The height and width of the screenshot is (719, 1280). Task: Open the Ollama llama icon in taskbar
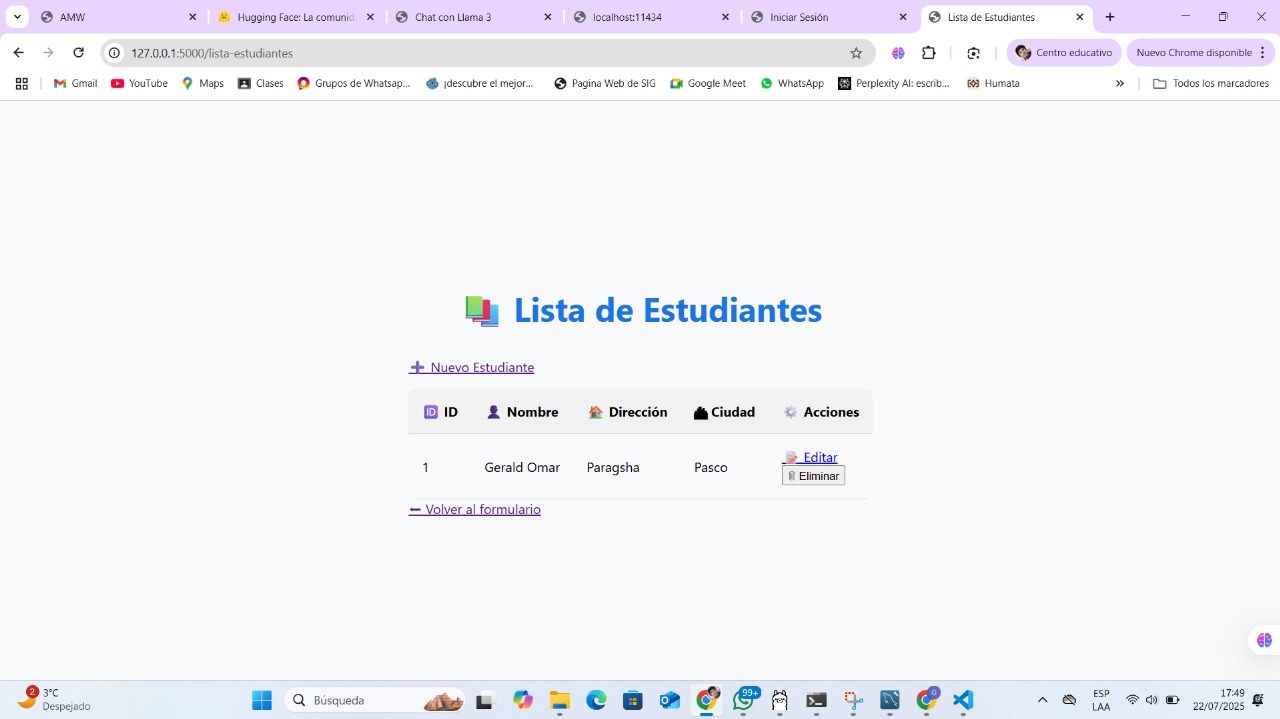click(780, 700)
